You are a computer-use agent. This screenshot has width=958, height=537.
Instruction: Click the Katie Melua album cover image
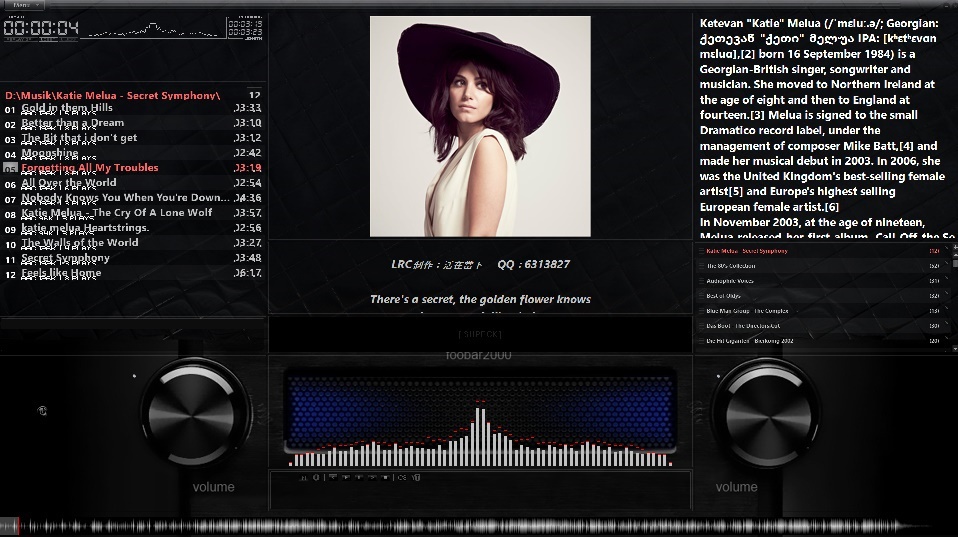tap(480, 126)
